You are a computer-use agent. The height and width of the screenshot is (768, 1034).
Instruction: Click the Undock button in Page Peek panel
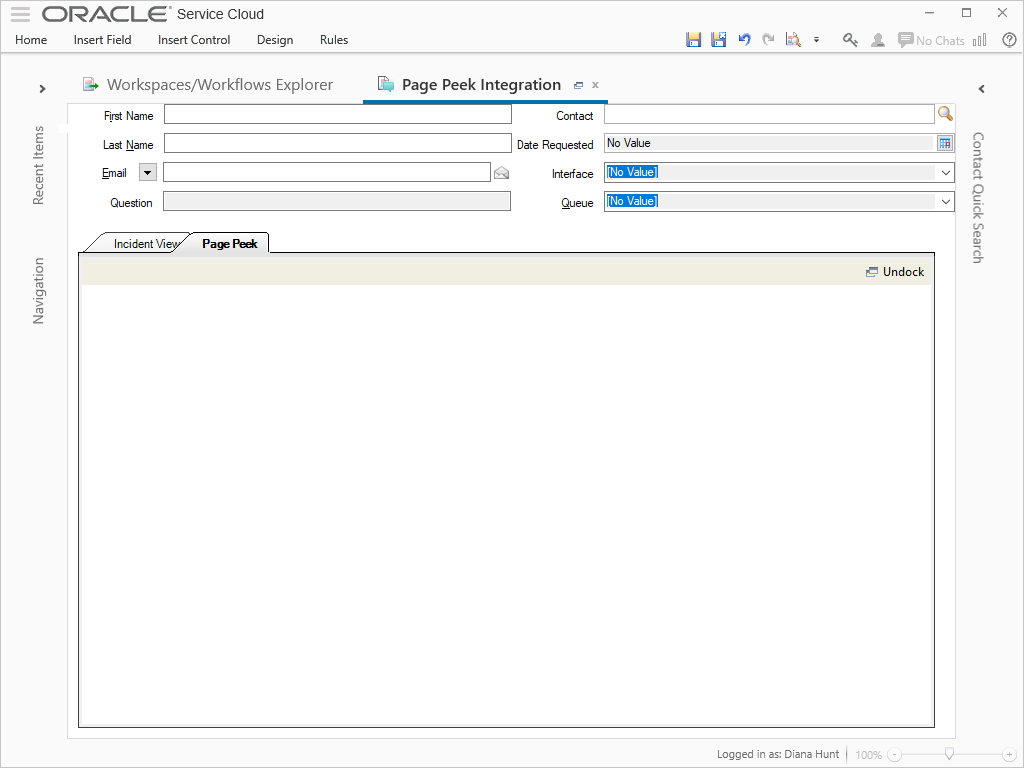click(895, 271)
